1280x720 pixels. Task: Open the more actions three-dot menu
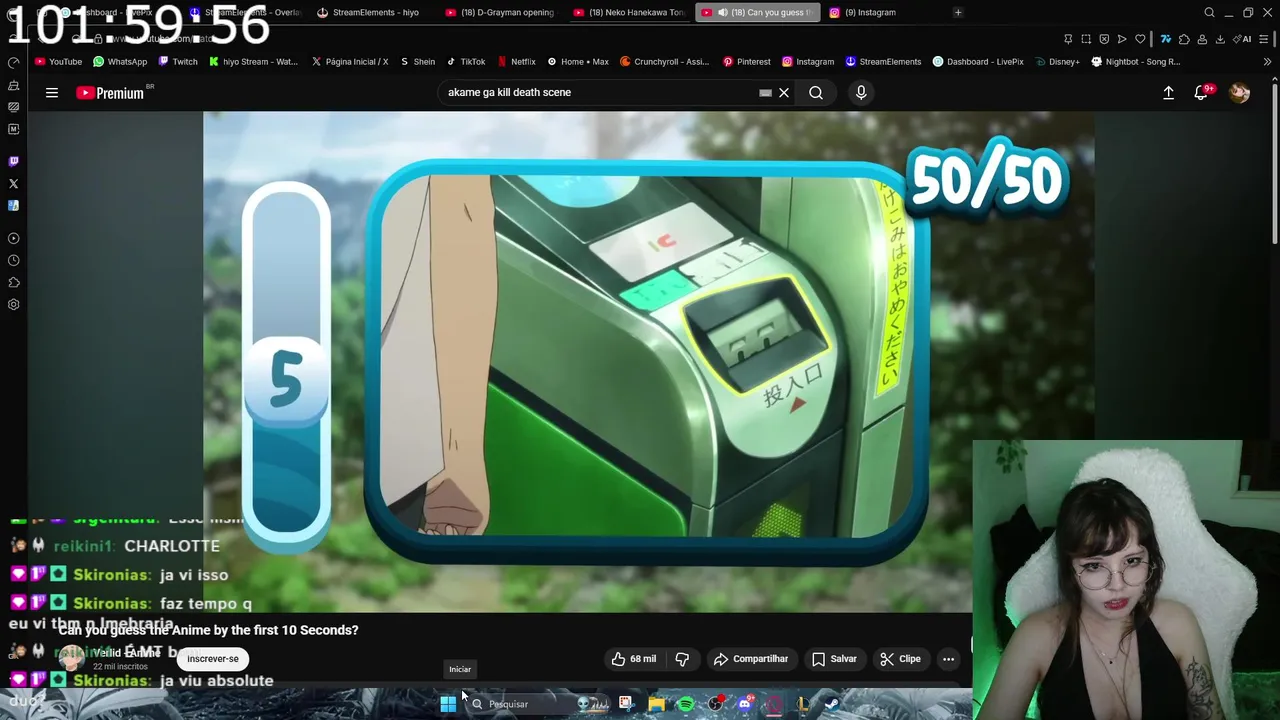coord(948,659)
